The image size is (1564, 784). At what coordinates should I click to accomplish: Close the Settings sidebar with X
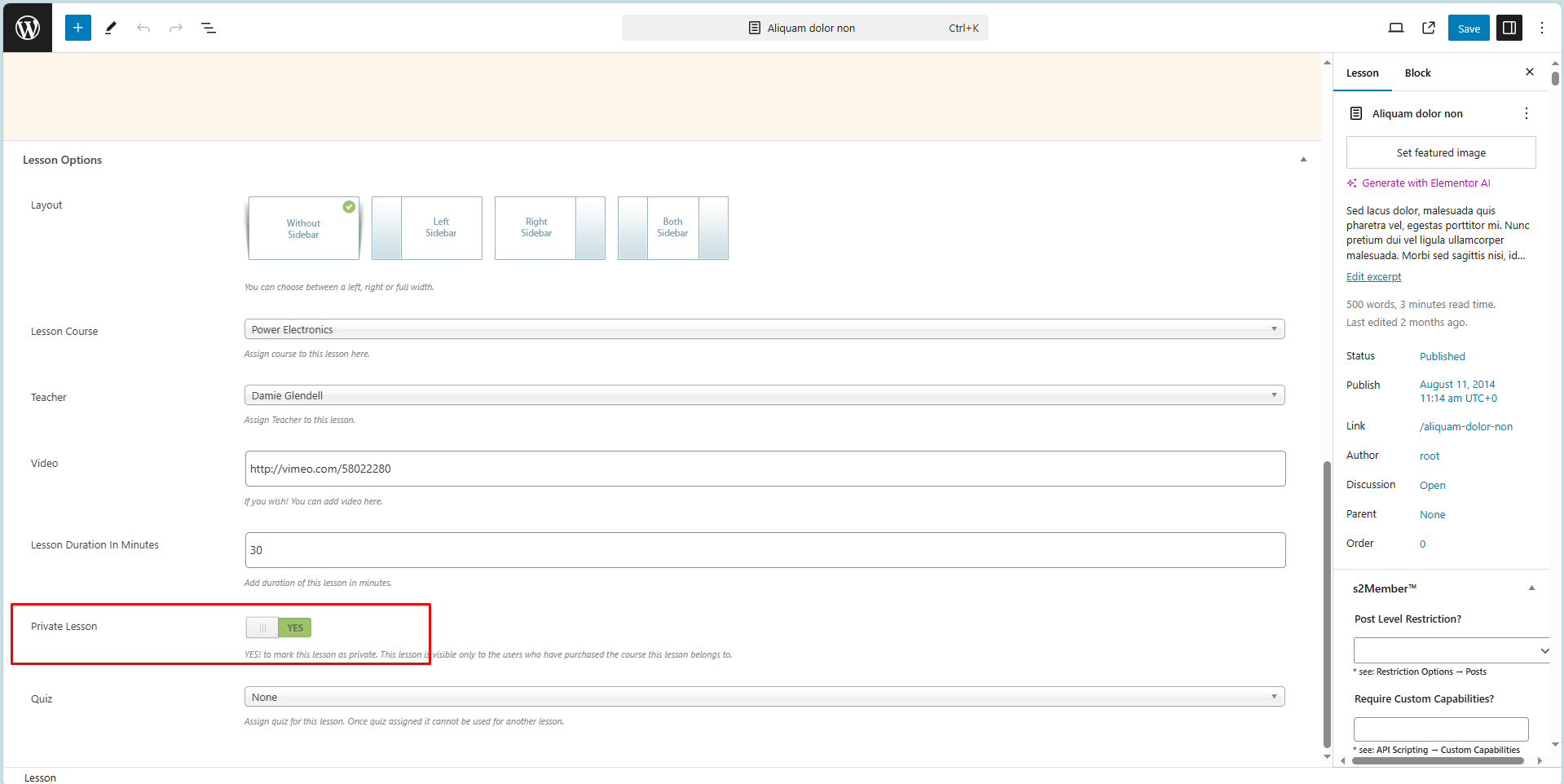coord(1530,72)
